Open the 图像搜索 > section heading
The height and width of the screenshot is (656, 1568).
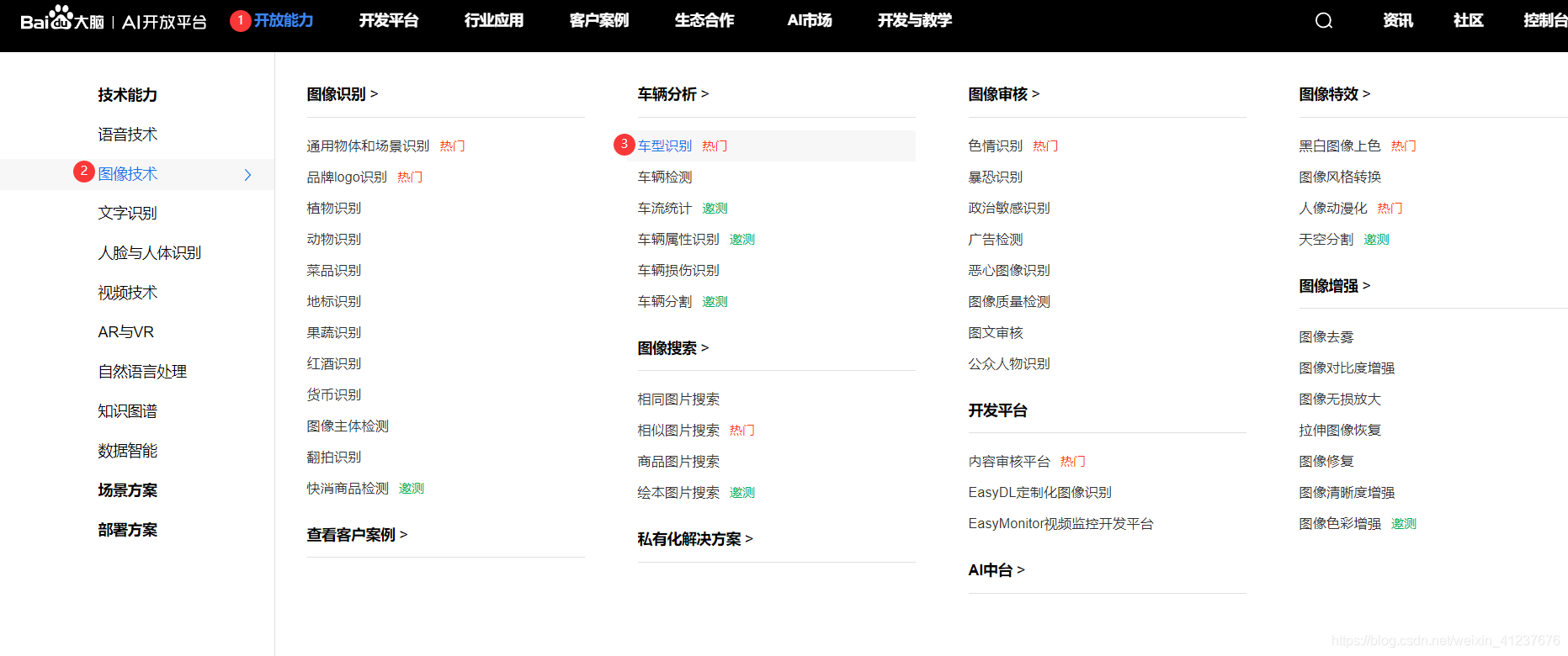click(673, 348)
